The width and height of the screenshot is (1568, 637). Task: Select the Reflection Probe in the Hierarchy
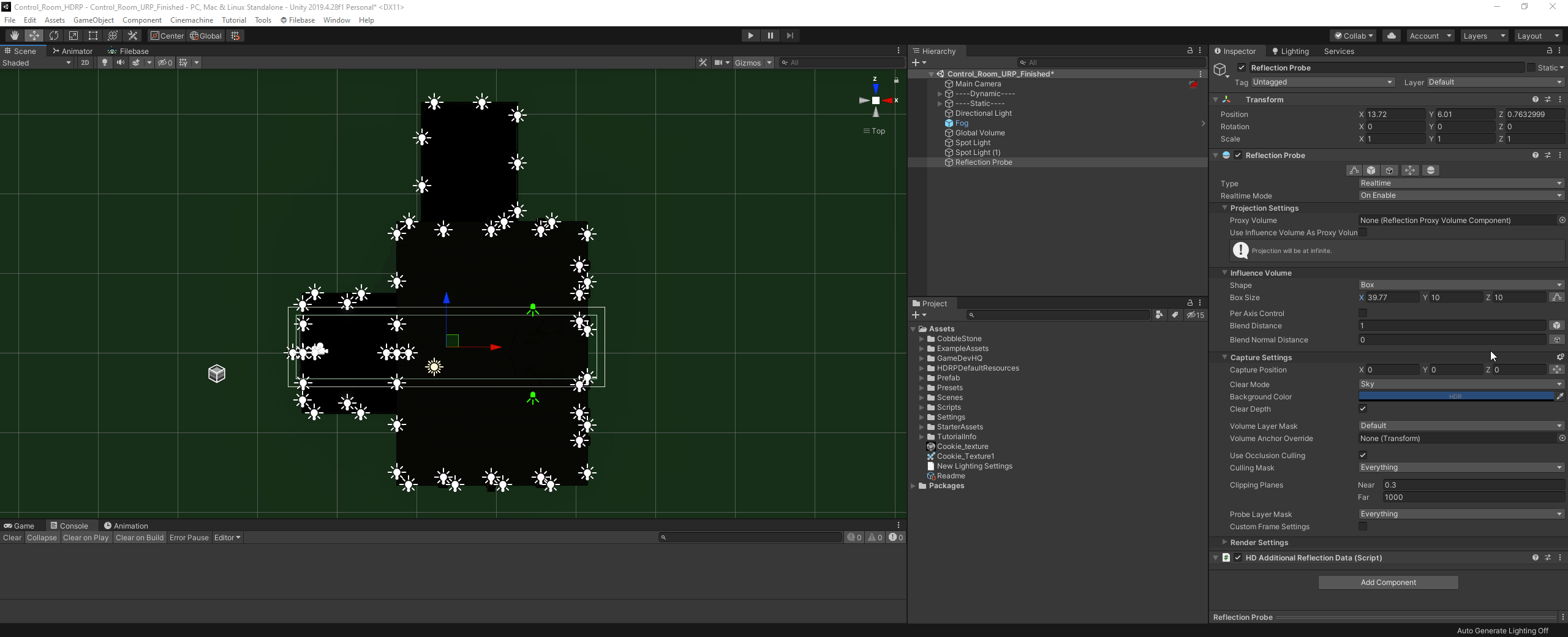(983, 162)
